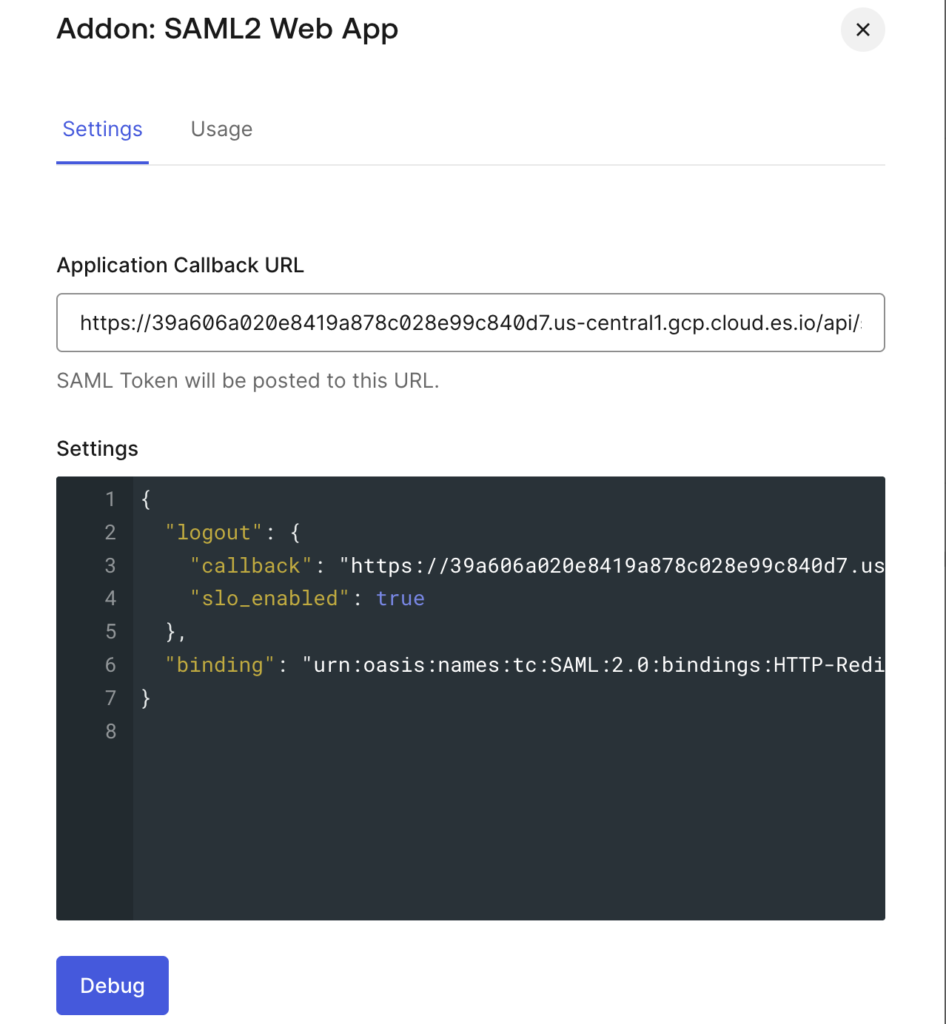Select line number 8 in the gutter
The height and width of the screenshot is (1024, 946).
pyautogui.click(x=110, y=731)
